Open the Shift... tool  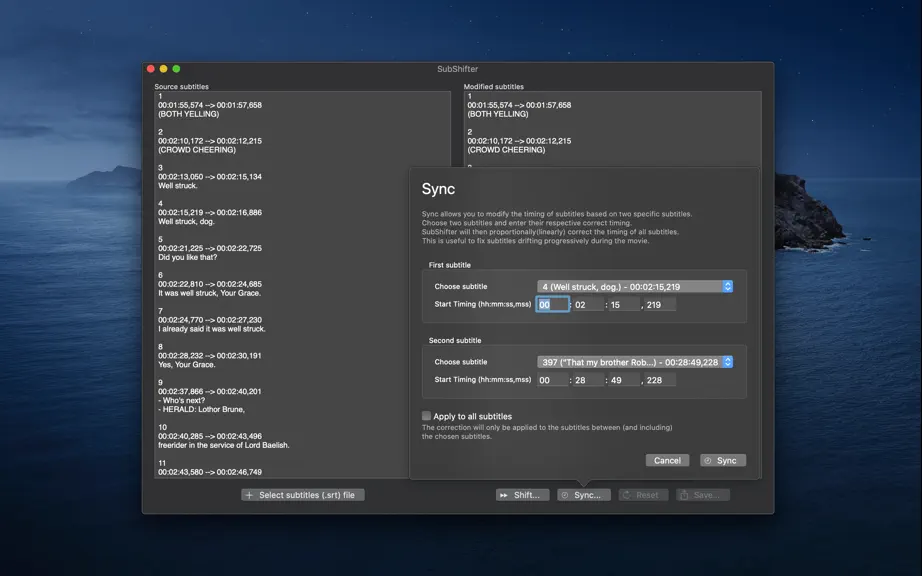[523, 495]
